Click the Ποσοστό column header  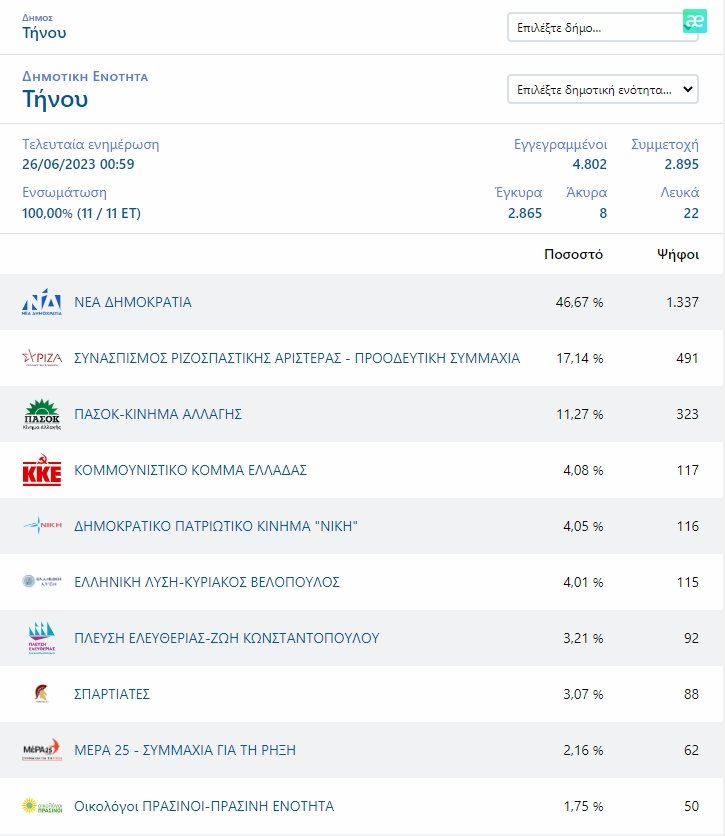click(573, 254)
